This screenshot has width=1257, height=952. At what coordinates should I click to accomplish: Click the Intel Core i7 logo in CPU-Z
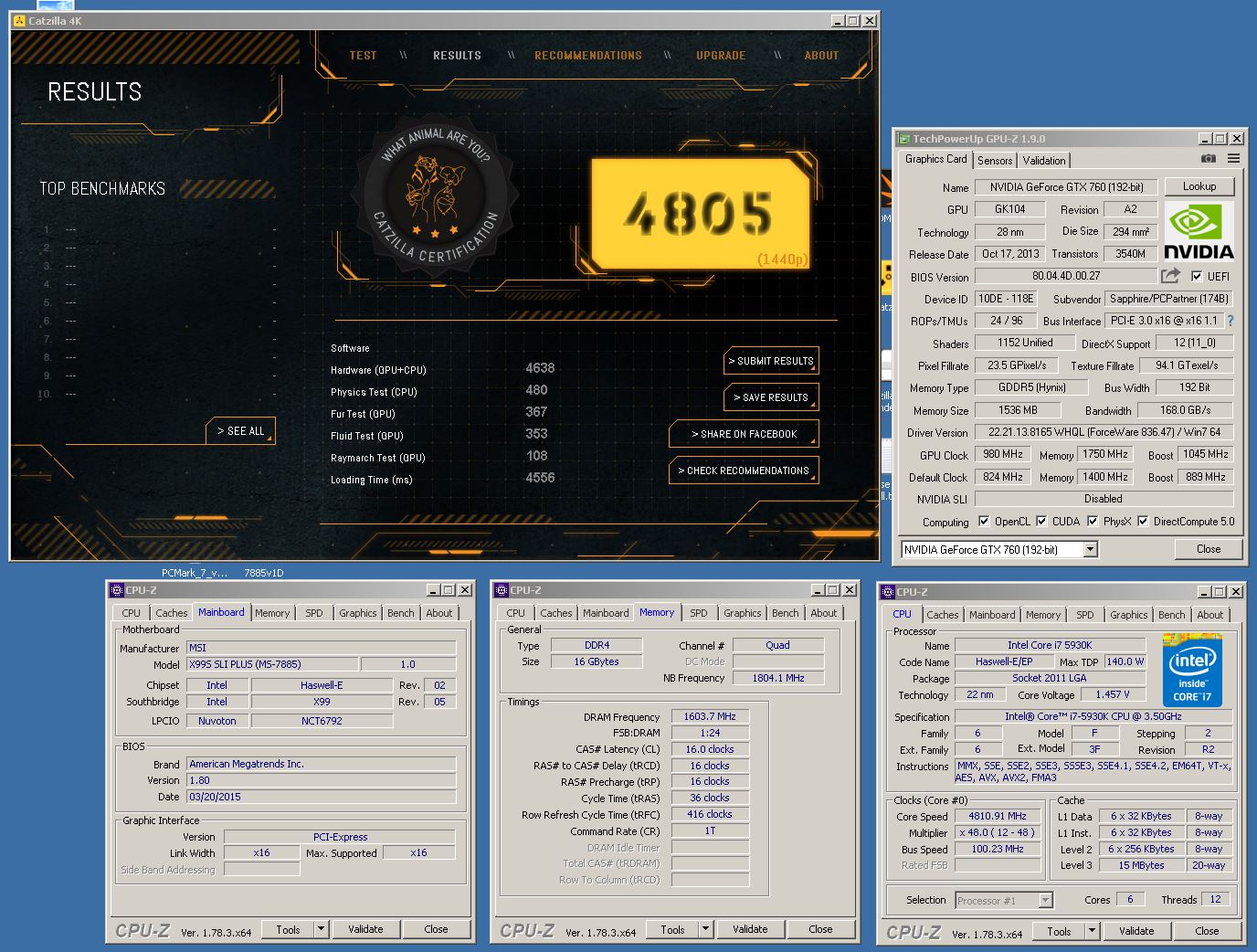click(1192, 671)
